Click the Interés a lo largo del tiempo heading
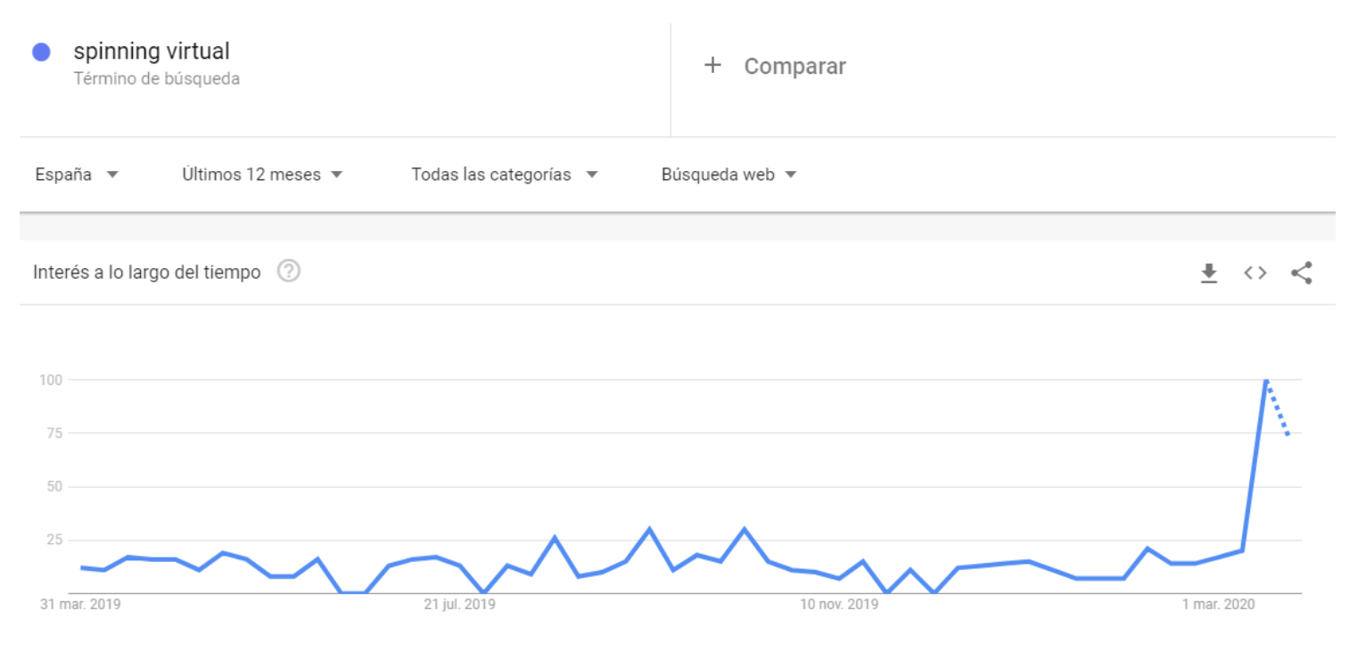This screenshot has width=1366, height=668. coord(147,272)
